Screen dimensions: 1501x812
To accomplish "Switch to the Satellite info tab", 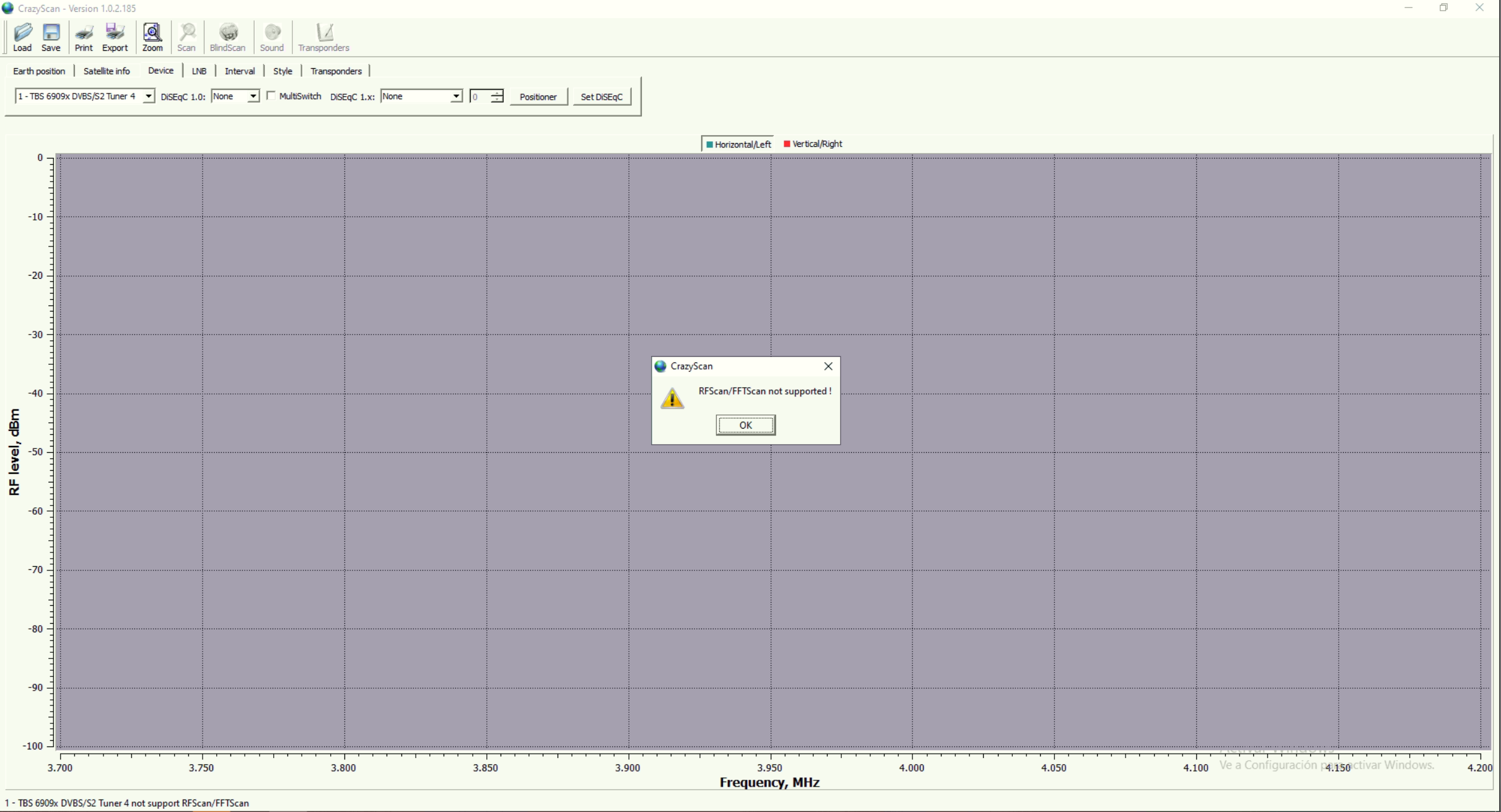I will click(x=107, y=71).
